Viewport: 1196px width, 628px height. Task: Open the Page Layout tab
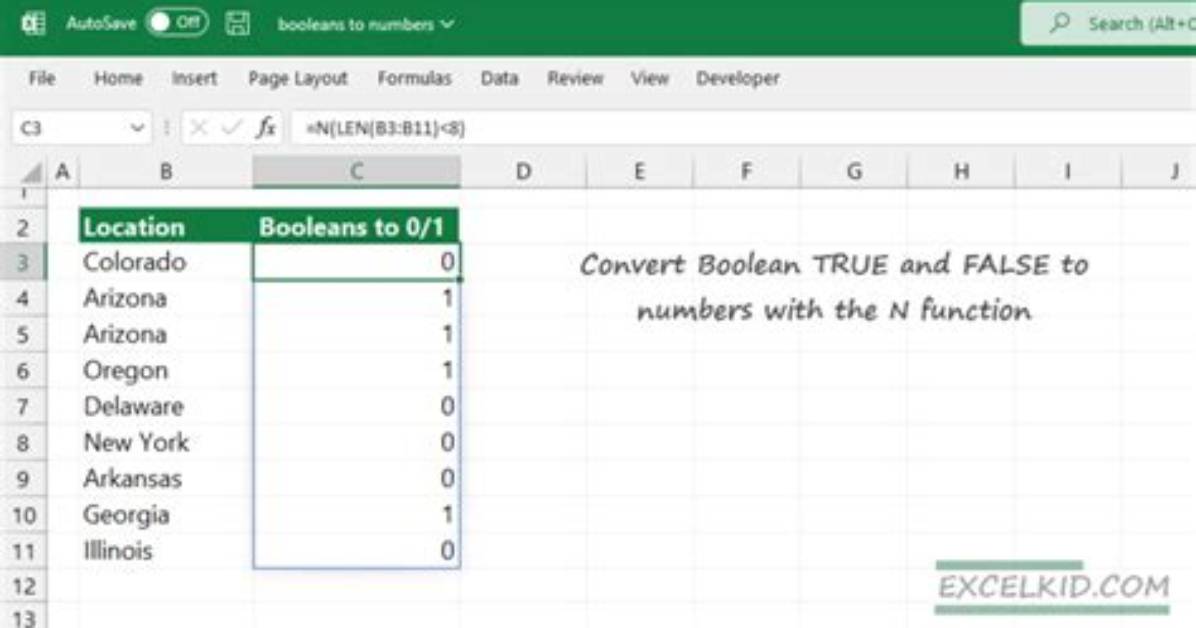pyautogui.click(x=297, y=78)
